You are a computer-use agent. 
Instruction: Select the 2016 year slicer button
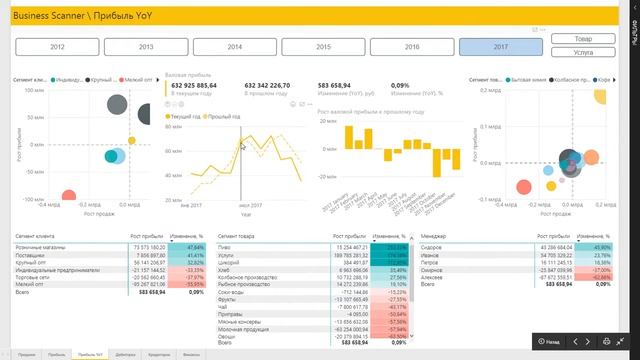pos(412,47)
